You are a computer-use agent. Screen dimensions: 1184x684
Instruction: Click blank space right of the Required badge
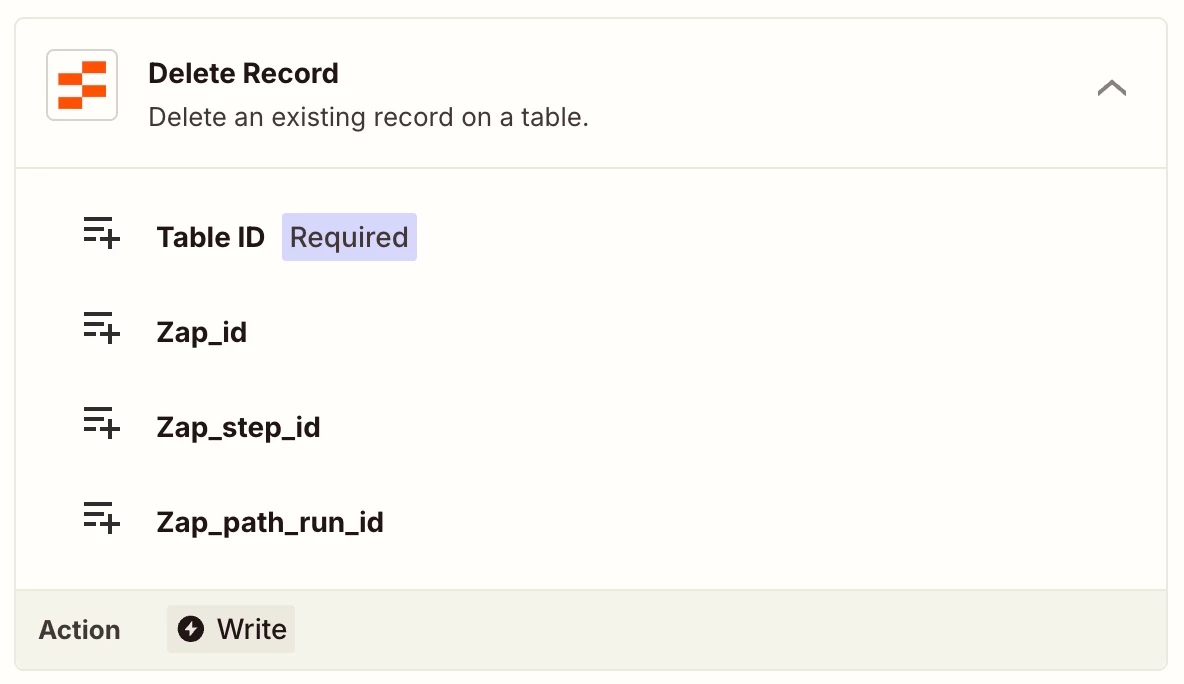tap(785, 237)
